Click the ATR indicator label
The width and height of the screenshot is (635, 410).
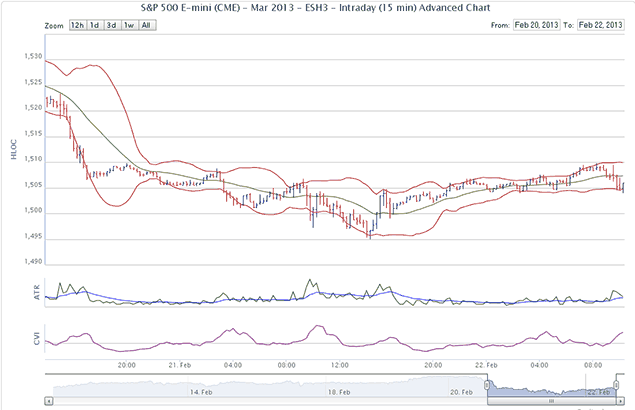pos(37,293)
